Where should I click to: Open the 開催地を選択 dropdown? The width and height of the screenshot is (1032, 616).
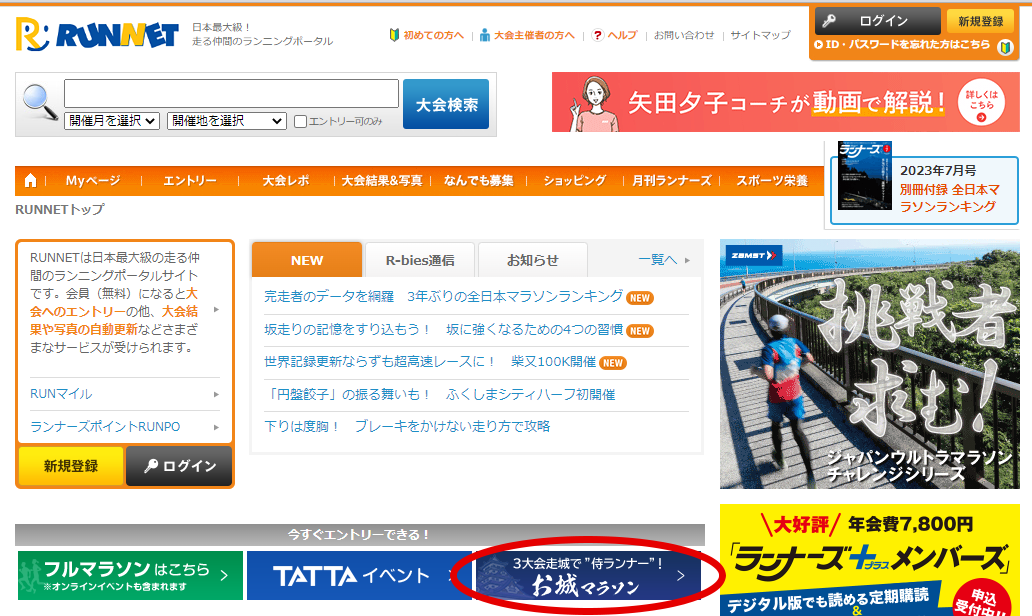click(x=227, y=121)
